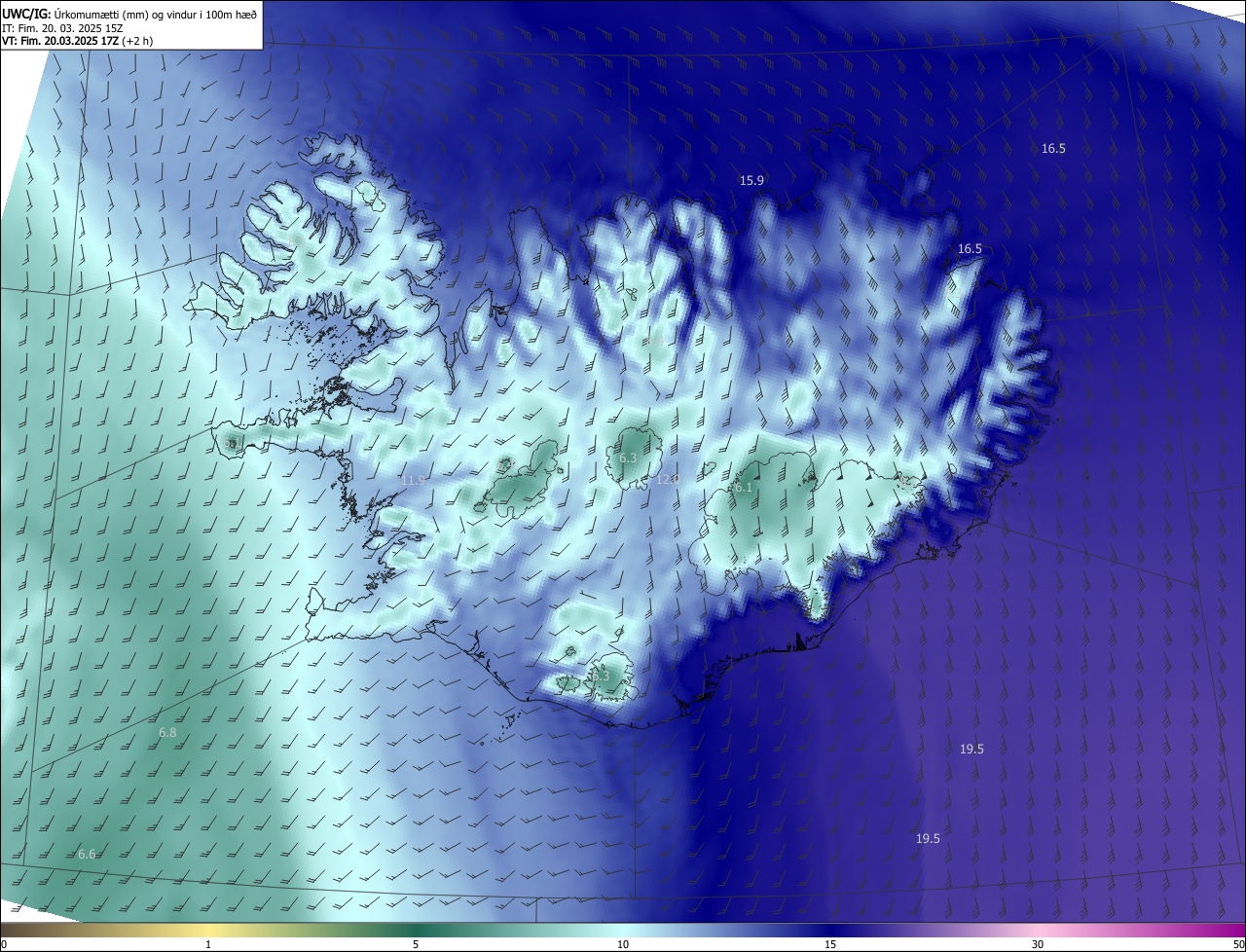The image size is (1246, 952).
Task: Click the color scale label 5
Action: (416, 945)
